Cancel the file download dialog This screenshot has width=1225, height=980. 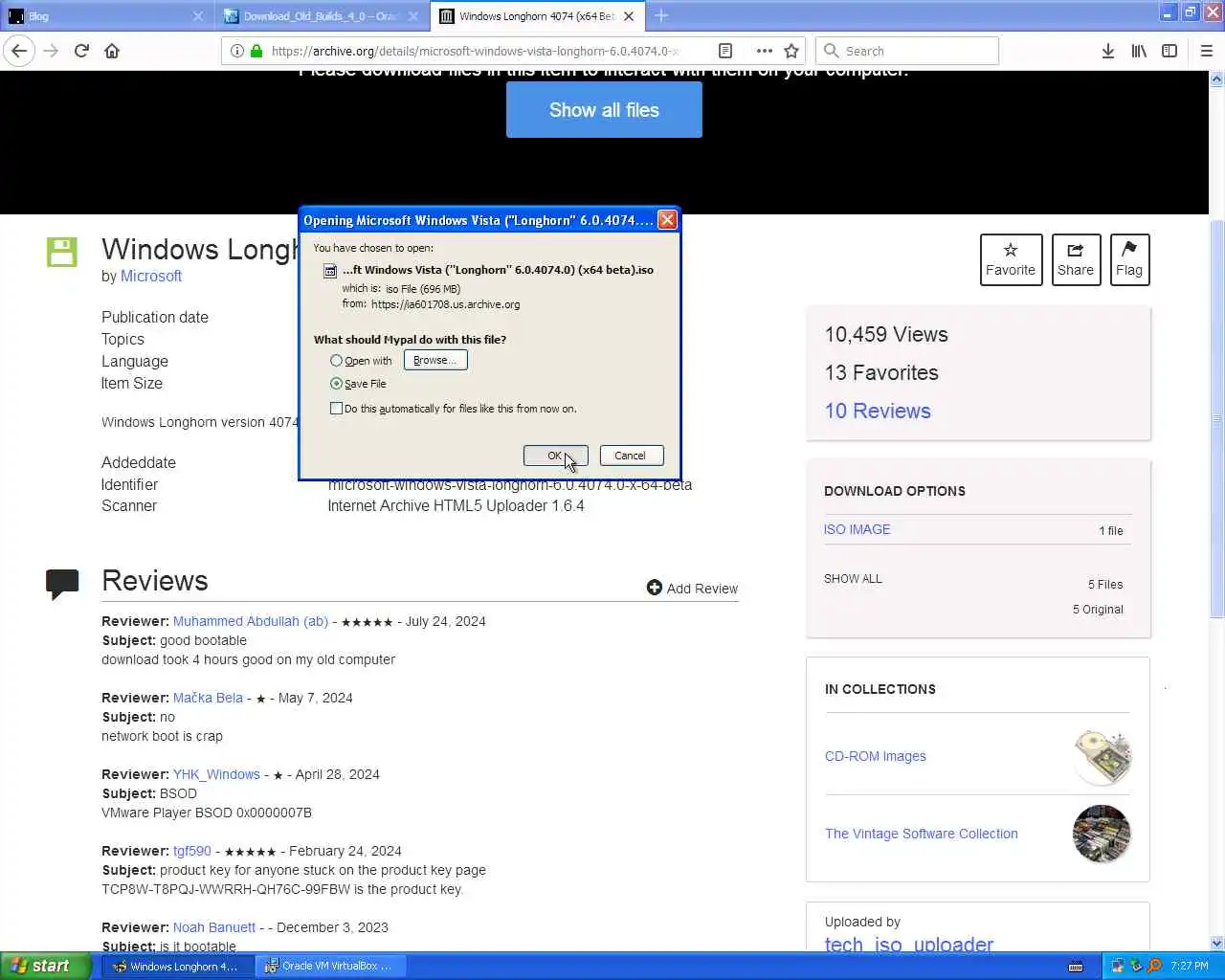point(631,456)
